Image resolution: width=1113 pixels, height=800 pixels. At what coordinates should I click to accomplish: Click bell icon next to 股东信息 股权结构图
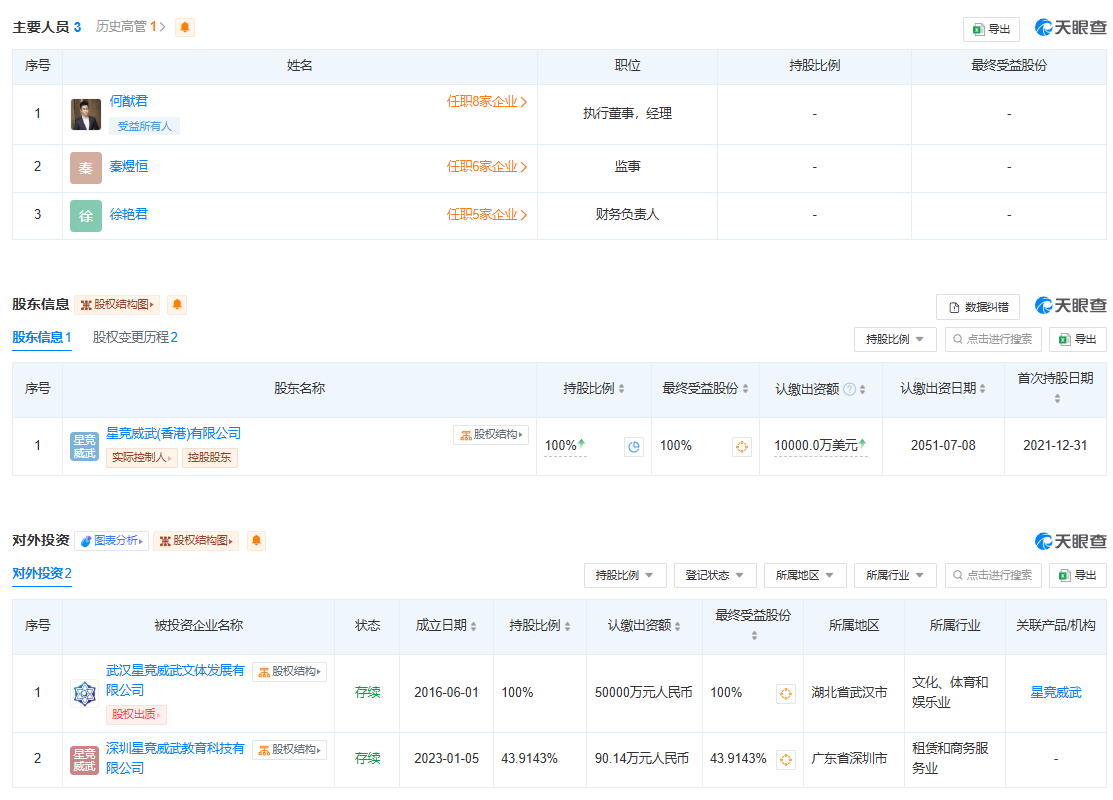(x=177, y=305)
